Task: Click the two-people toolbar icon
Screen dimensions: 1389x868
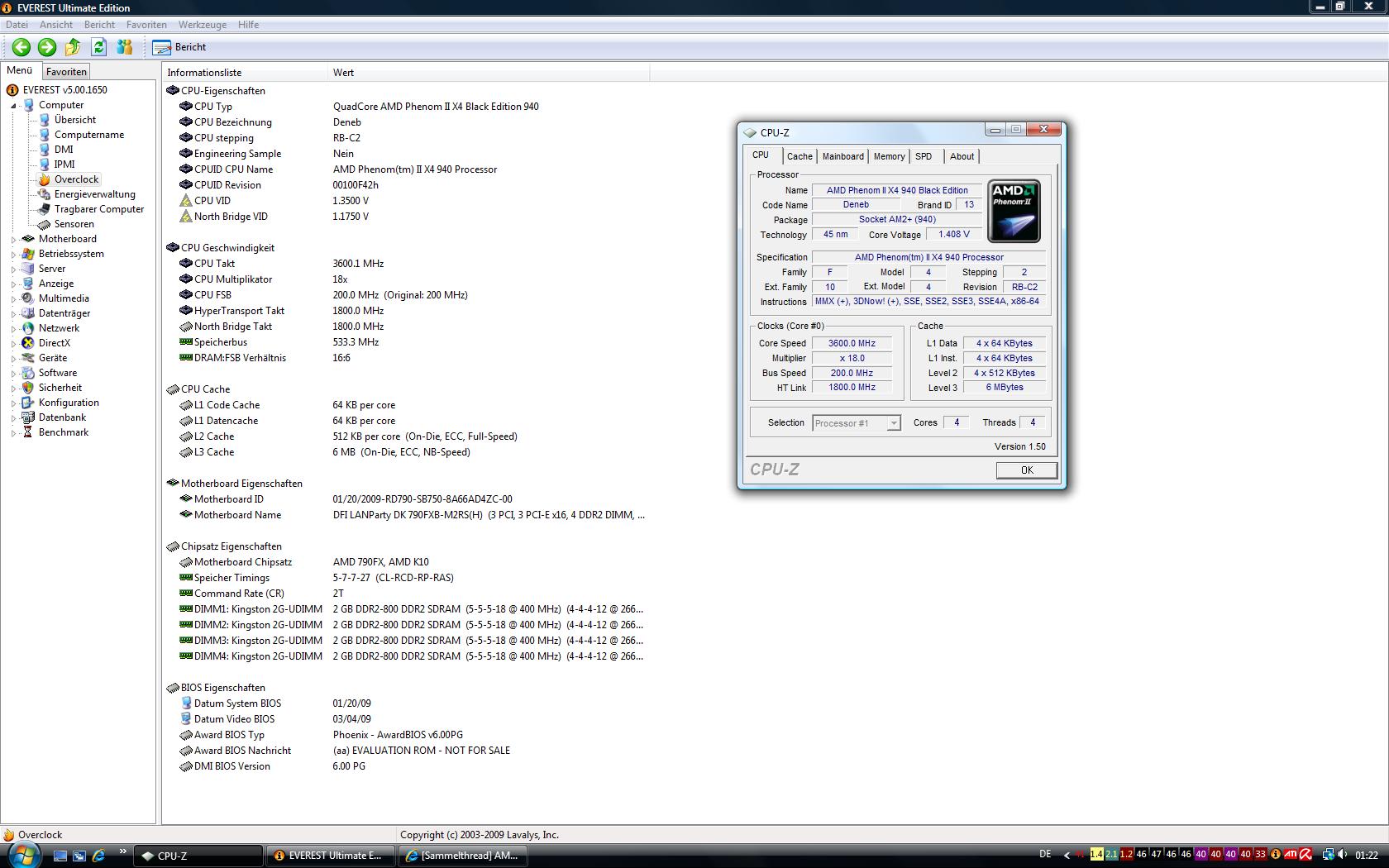Action: point(125,47)
